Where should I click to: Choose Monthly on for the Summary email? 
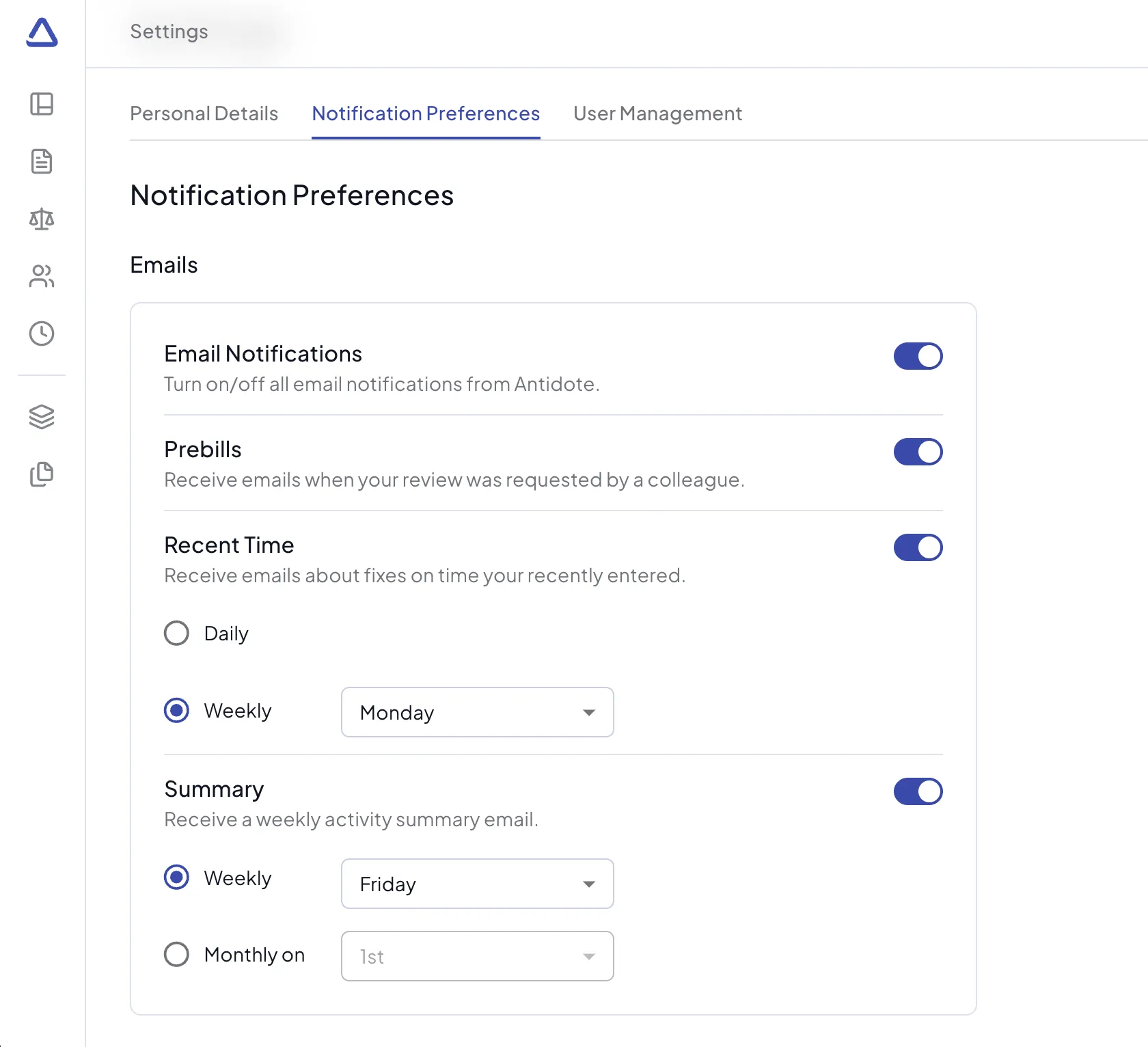[176, 954]
